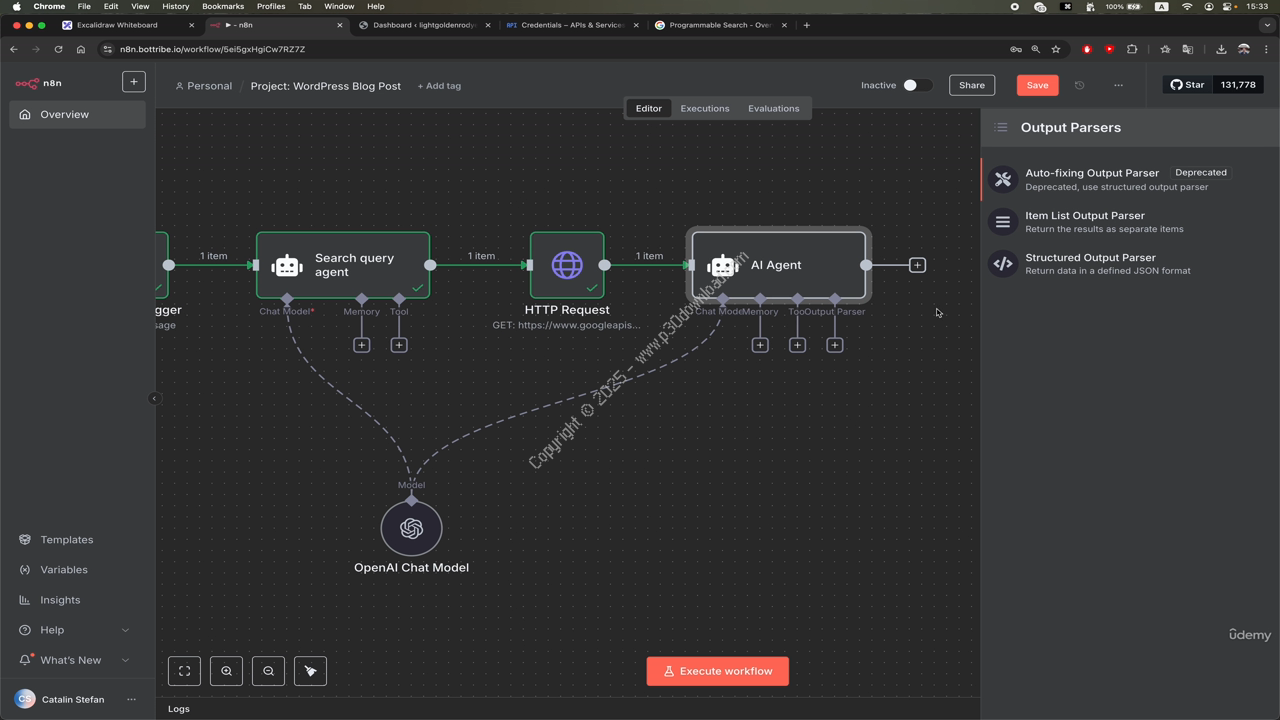Select the HTTP Request node
The height and width of the screenshot is (720, 1280).
567,265
